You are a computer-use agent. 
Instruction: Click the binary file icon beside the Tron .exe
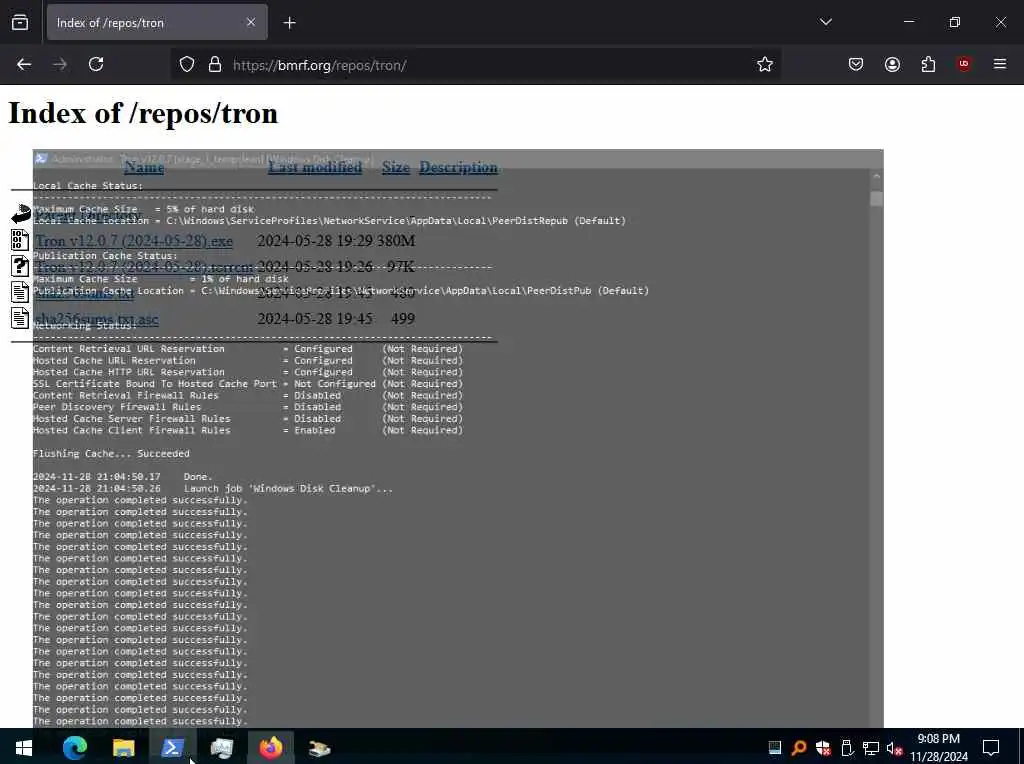[20, 240]
